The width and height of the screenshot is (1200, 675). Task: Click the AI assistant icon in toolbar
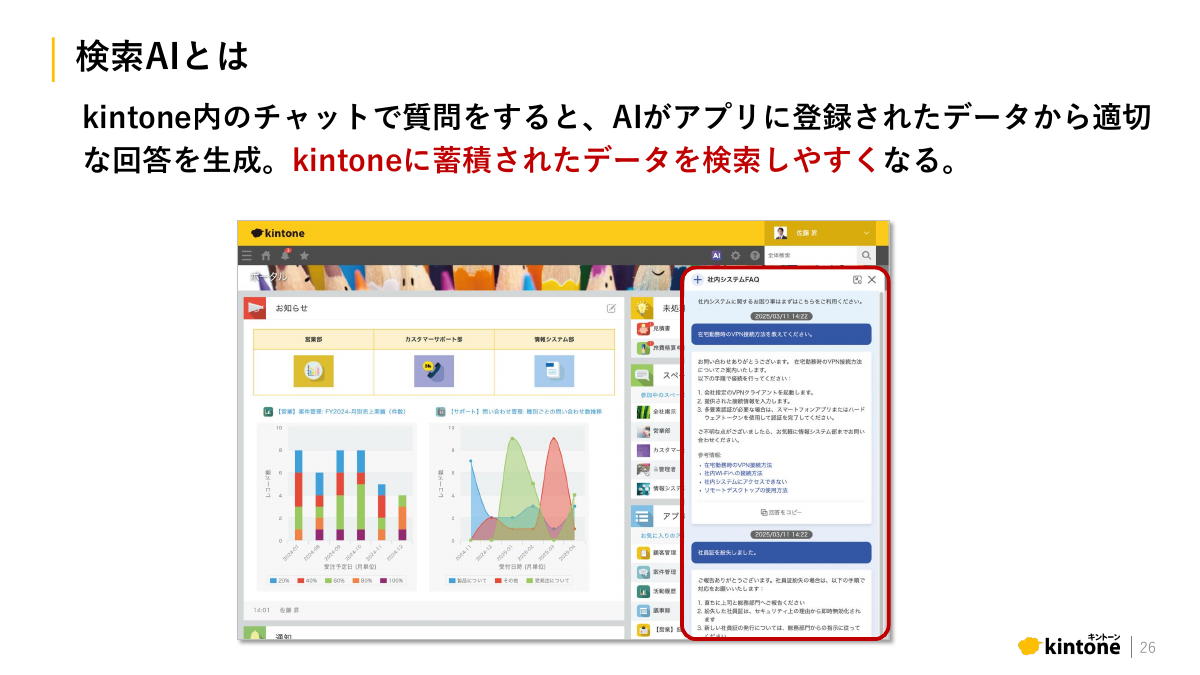717,256
